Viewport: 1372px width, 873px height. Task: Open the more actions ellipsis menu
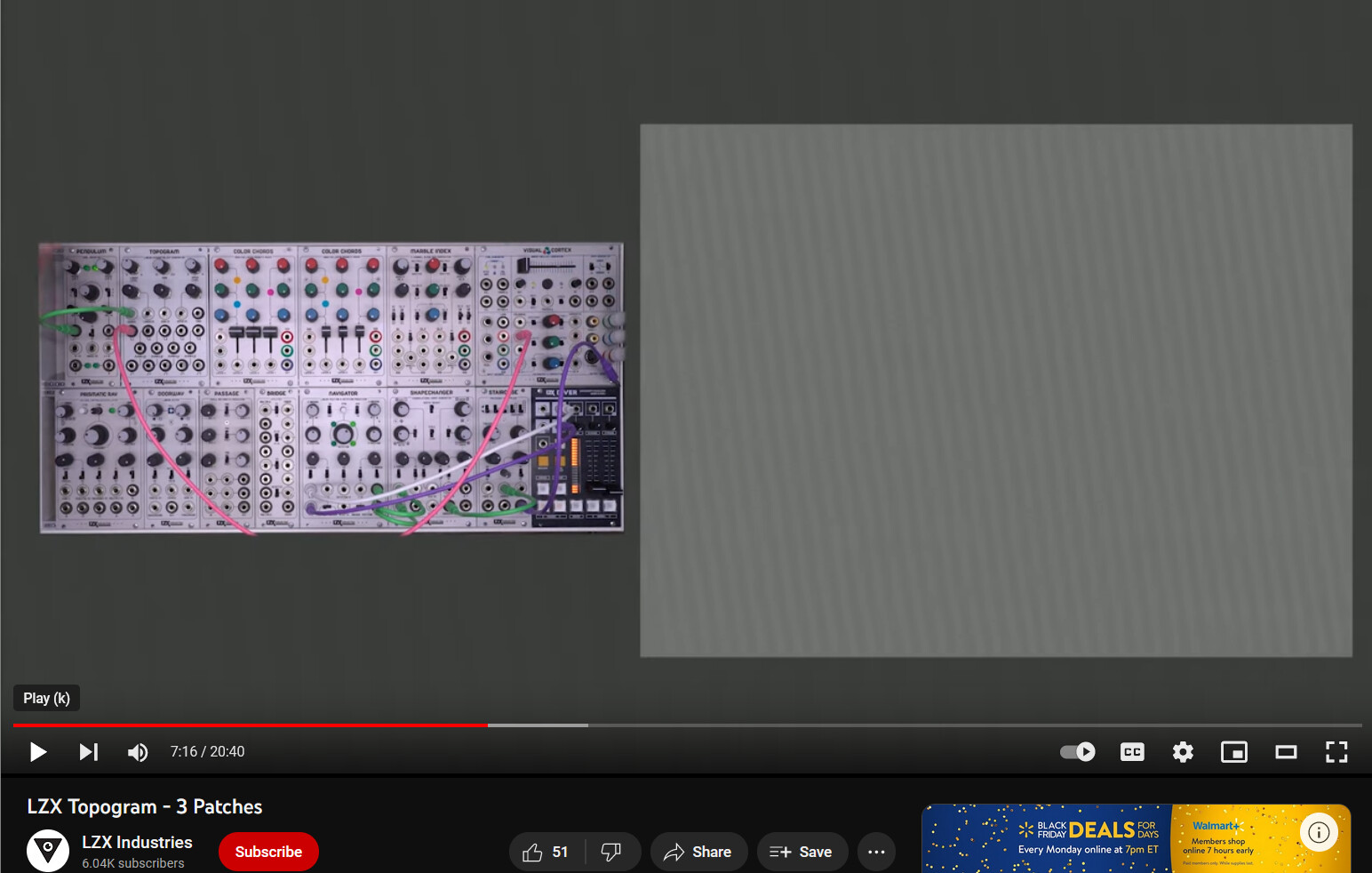click(x=876, y=852)
